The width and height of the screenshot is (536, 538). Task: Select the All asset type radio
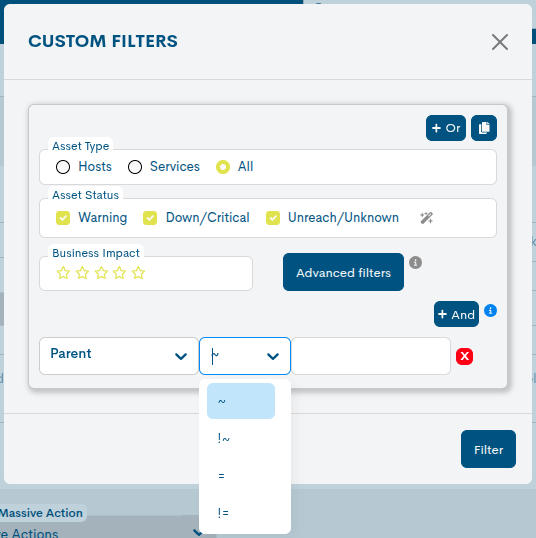(223, 167)
